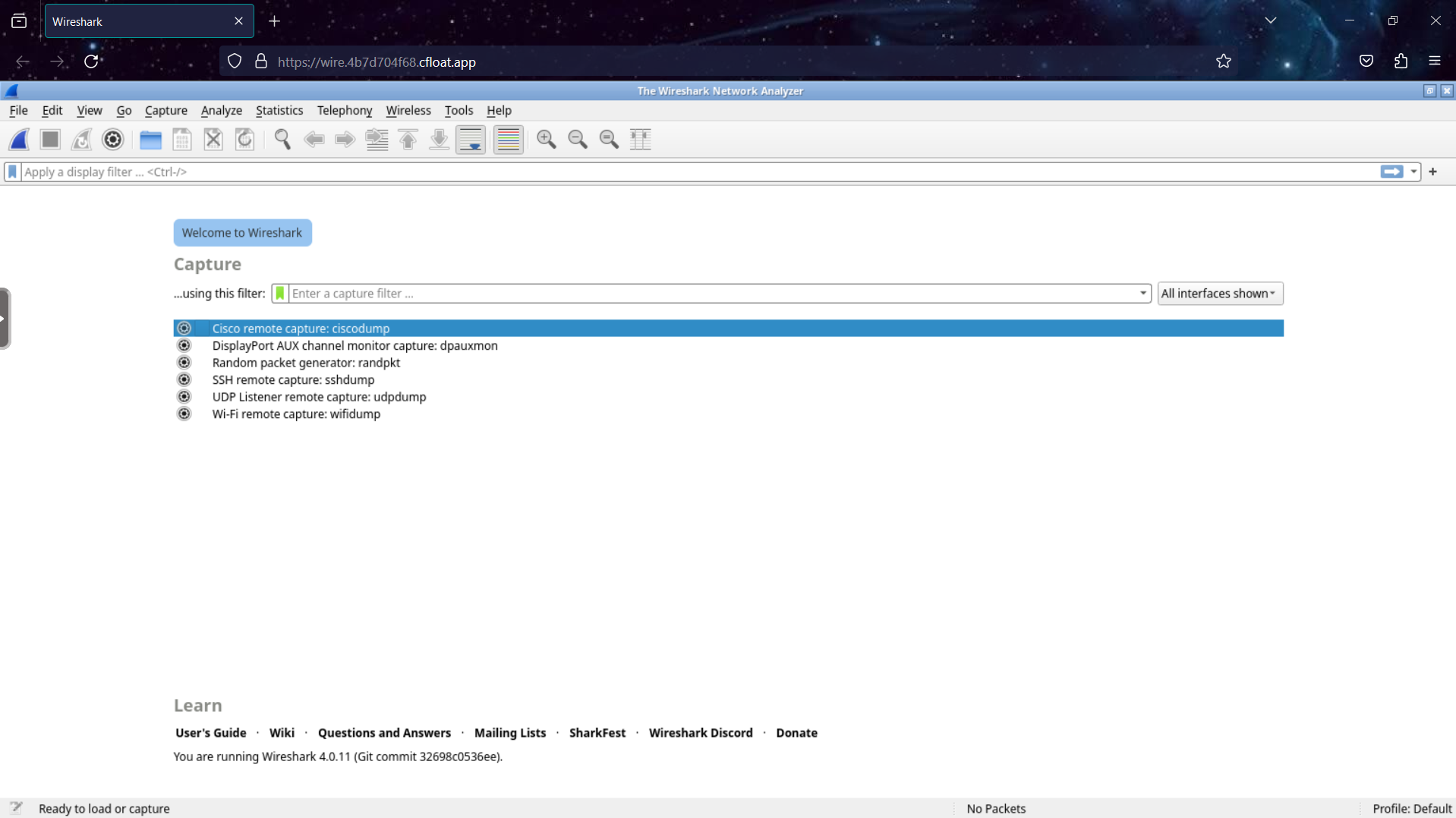Open Find packet magnifier icon
1456x818 pixels.
pyautogui.click(x=282, y=140)
